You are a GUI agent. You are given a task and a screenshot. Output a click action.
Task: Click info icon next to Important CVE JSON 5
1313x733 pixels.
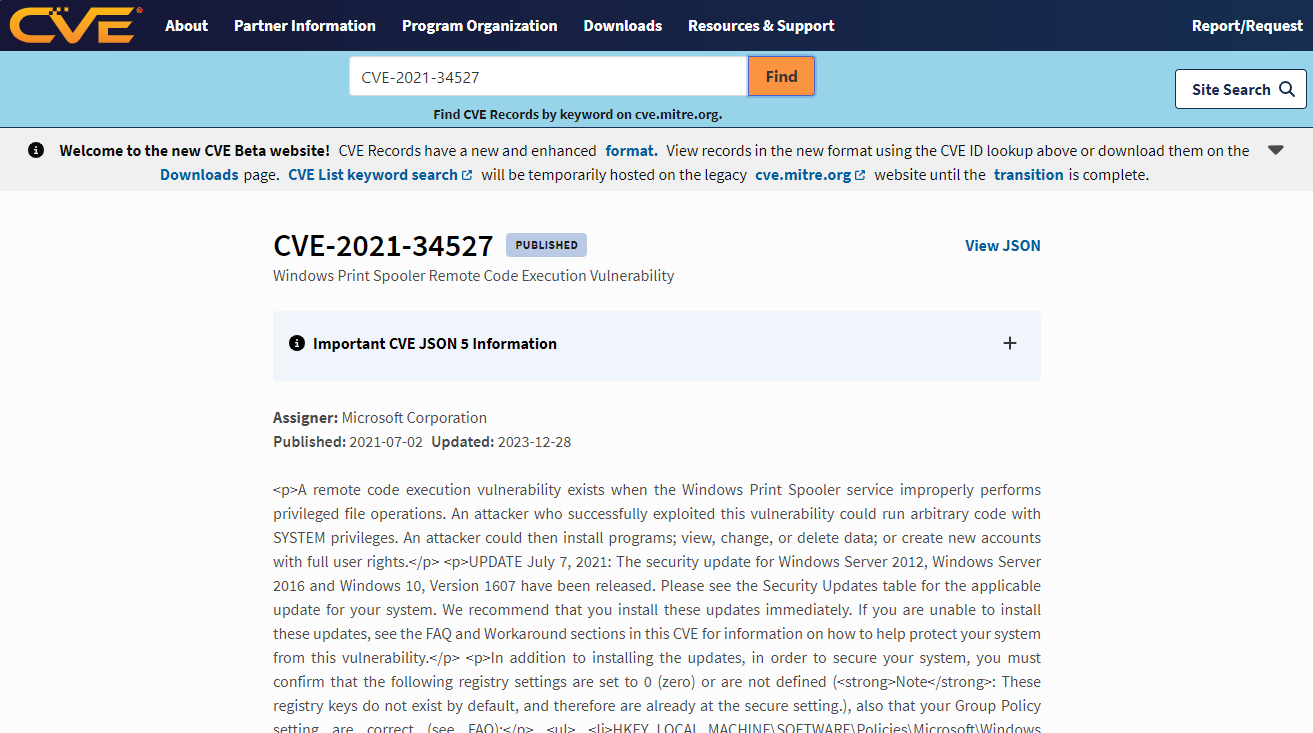pyautogui.click(x=296, y=343)
